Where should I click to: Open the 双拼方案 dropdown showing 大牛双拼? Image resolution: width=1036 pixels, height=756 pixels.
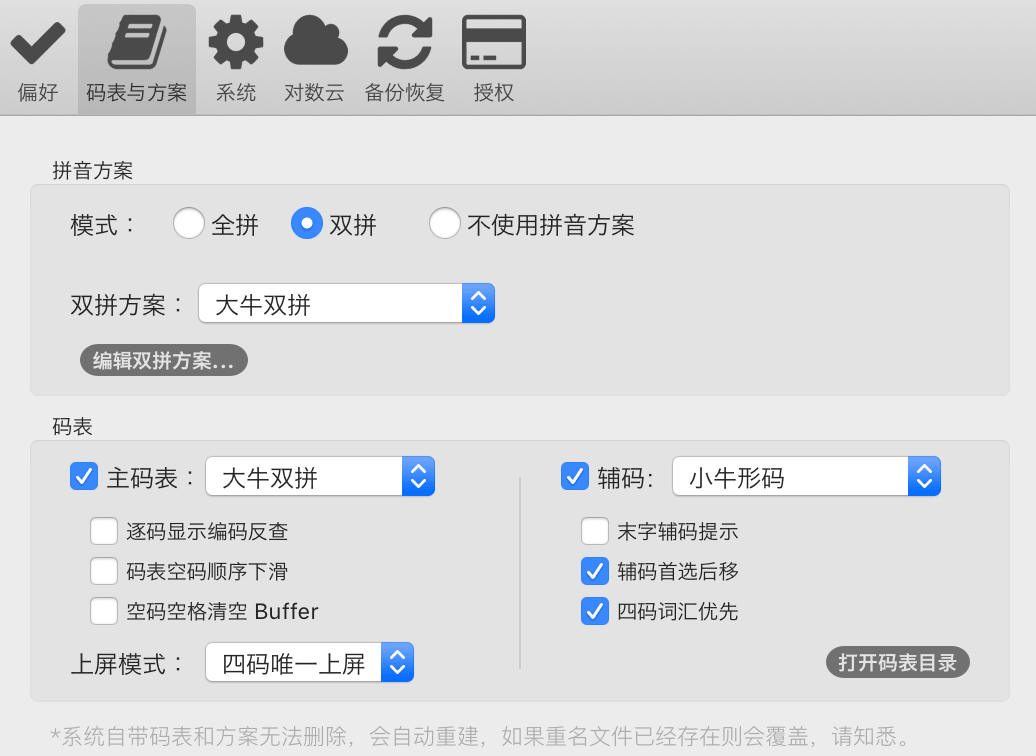[x=346, y=304]
